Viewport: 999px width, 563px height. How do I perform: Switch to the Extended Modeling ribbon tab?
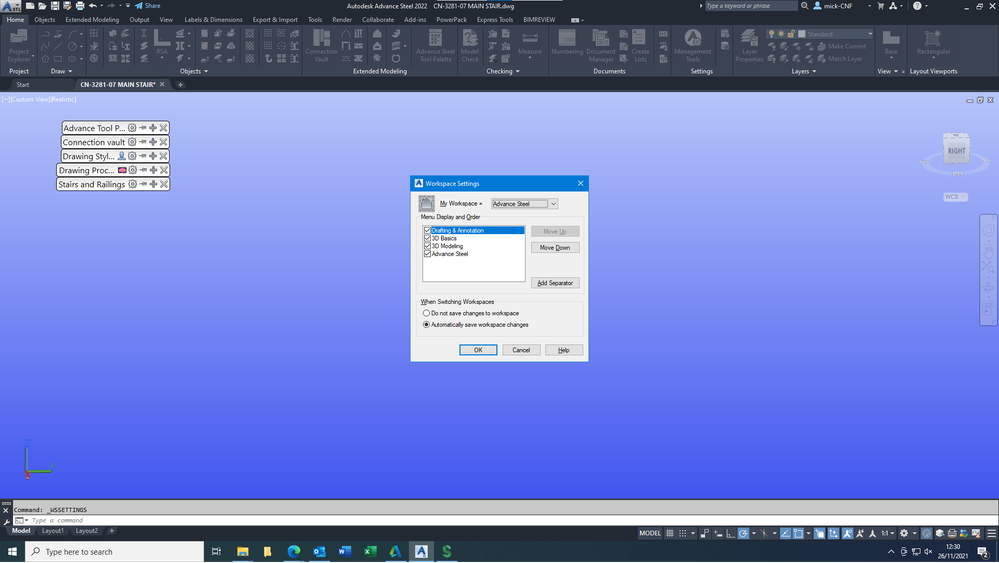[92, 20]
